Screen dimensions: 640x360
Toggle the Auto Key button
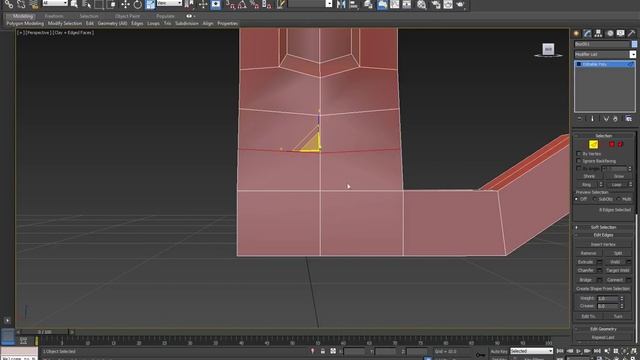click(x=498, y=351)
